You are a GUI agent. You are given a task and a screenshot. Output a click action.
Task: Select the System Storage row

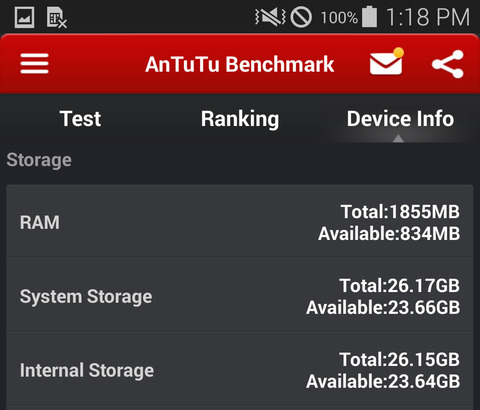(240, 295)
